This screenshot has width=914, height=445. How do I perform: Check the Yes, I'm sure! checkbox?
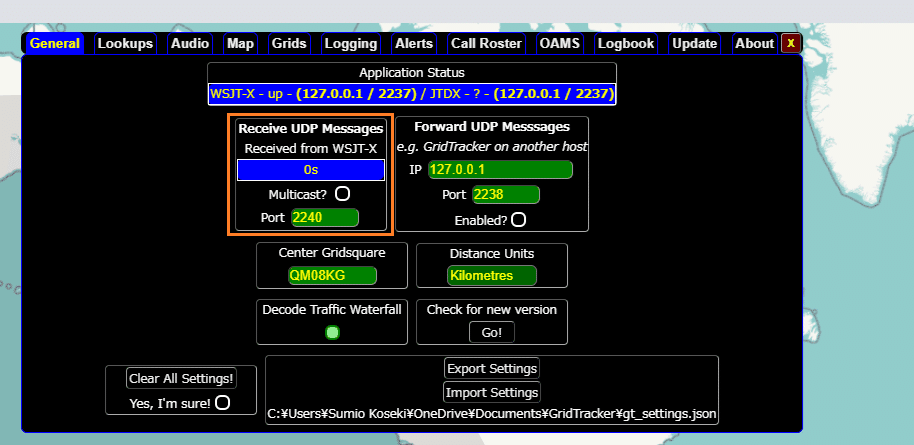pyautogui.click(x=222, y=402)
